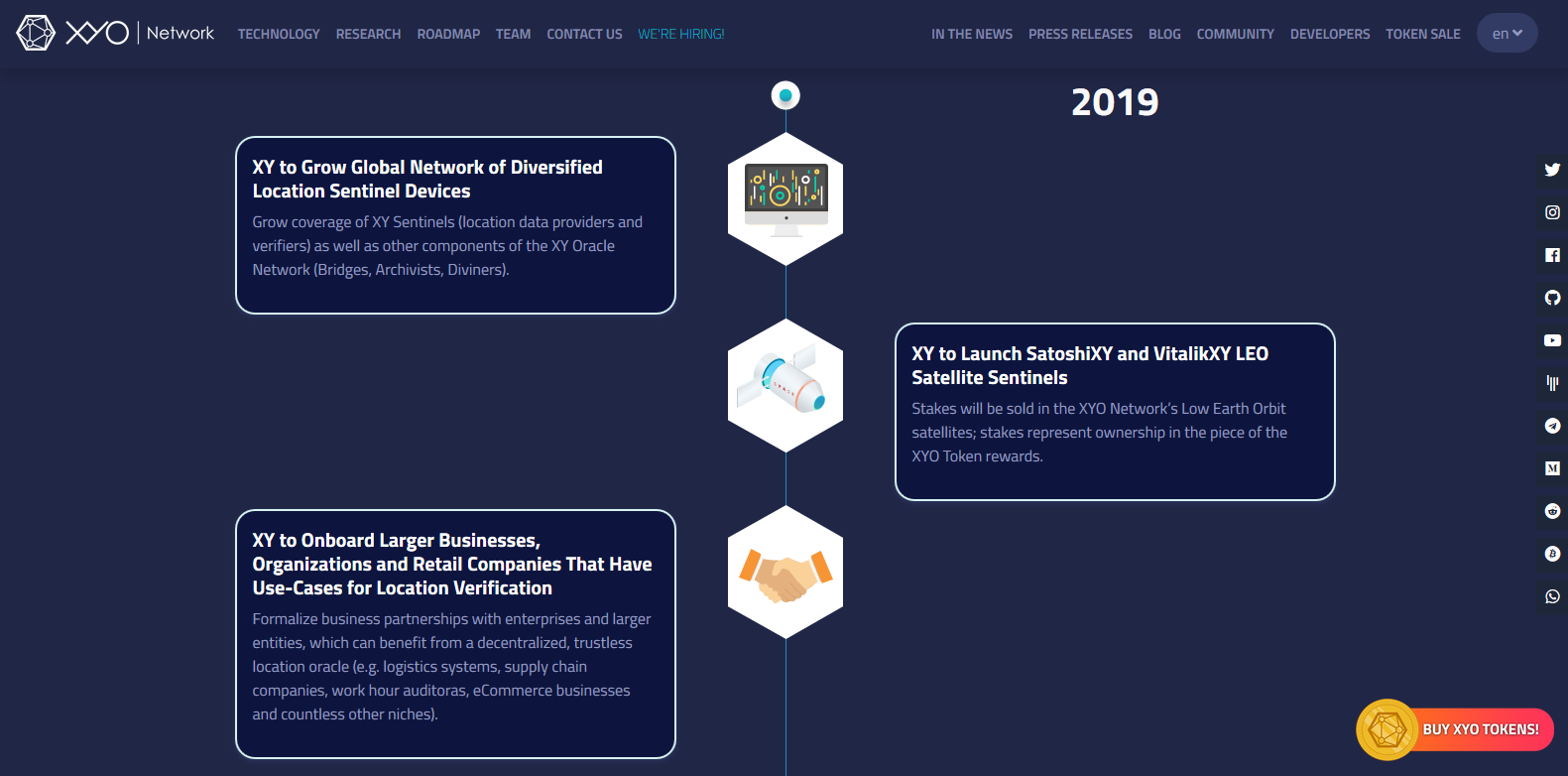Open the Medium icon in the sidebar

coord(1552,468)
